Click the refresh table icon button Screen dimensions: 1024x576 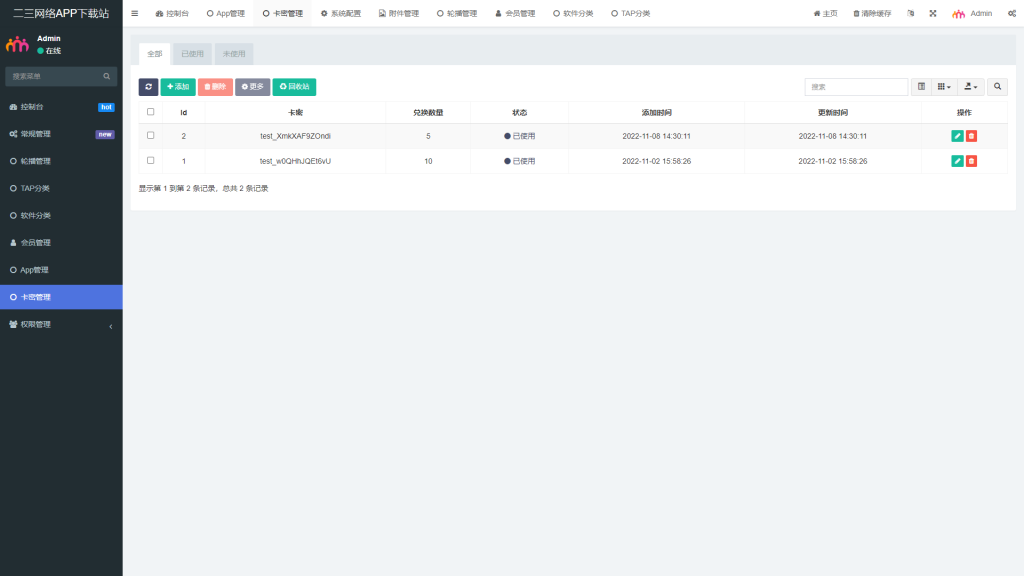(148, 87)
